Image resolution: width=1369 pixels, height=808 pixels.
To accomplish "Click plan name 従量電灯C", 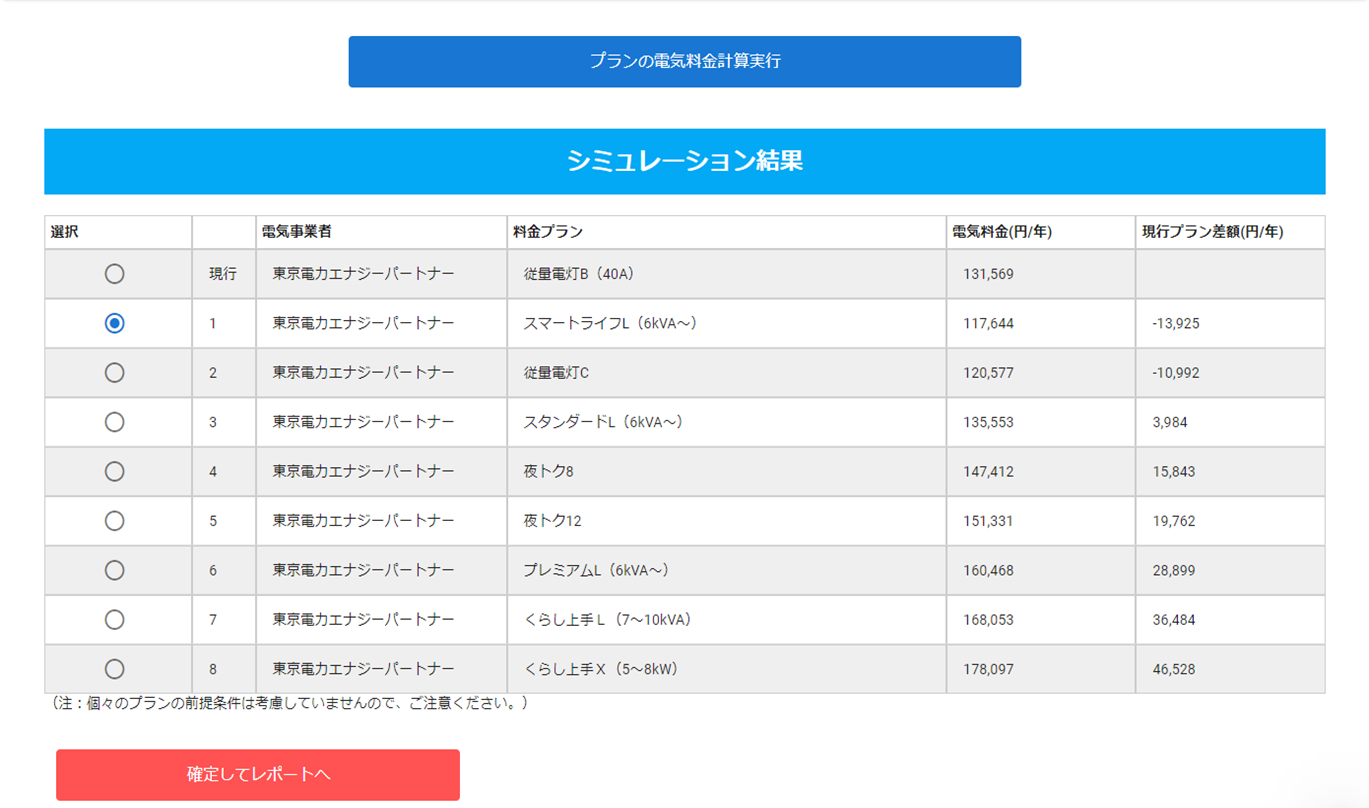I will 557,373.
